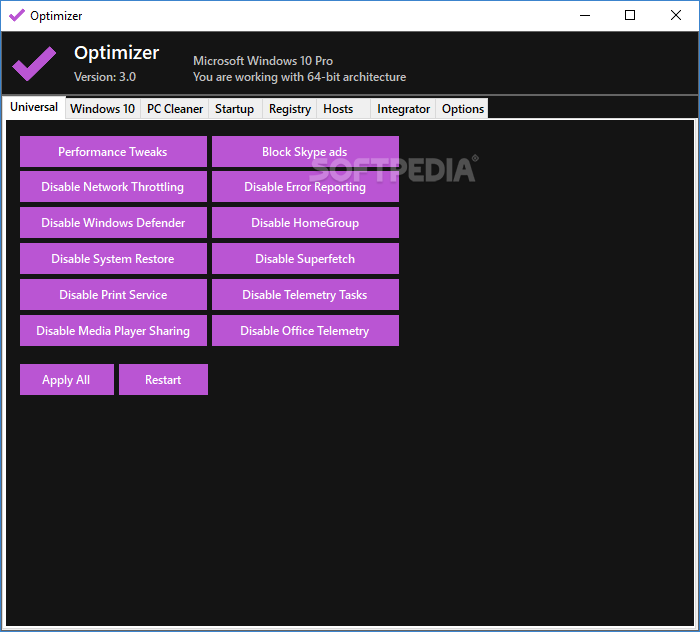The width and height of the screenshot is (700, 632).
Task: Go to the Integrator tab
Action: pyautogui.click(x=403, y=109)
